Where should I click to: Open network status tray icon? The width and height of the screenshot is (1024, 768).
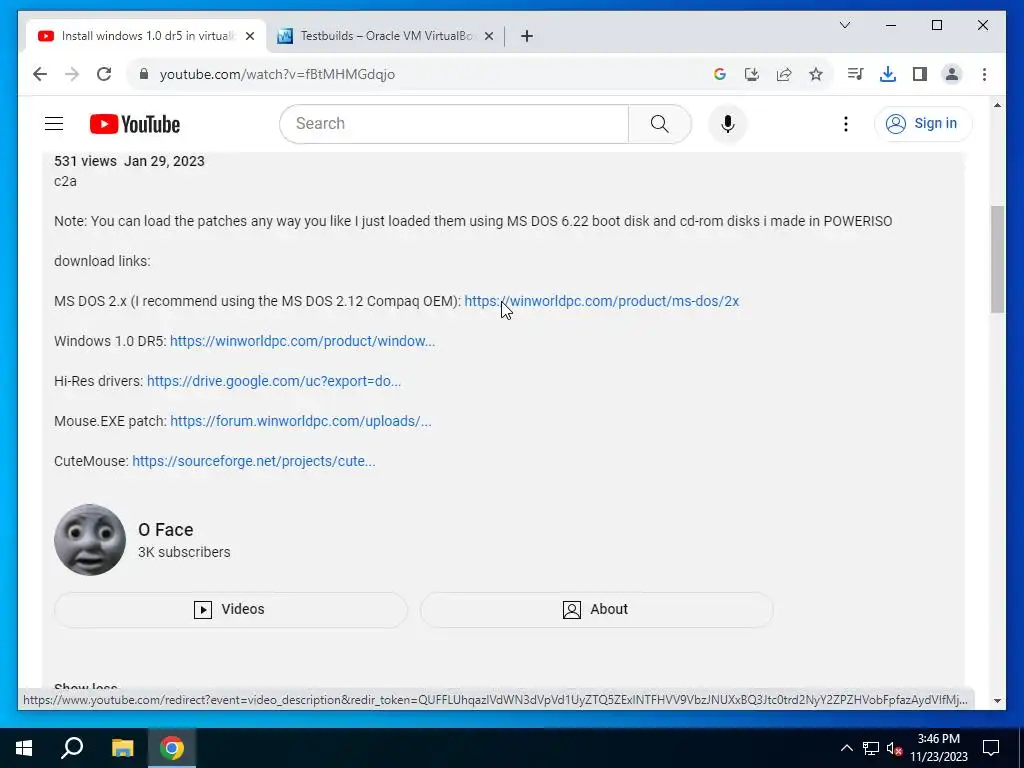pyautogui.click(x=871, y=748)
